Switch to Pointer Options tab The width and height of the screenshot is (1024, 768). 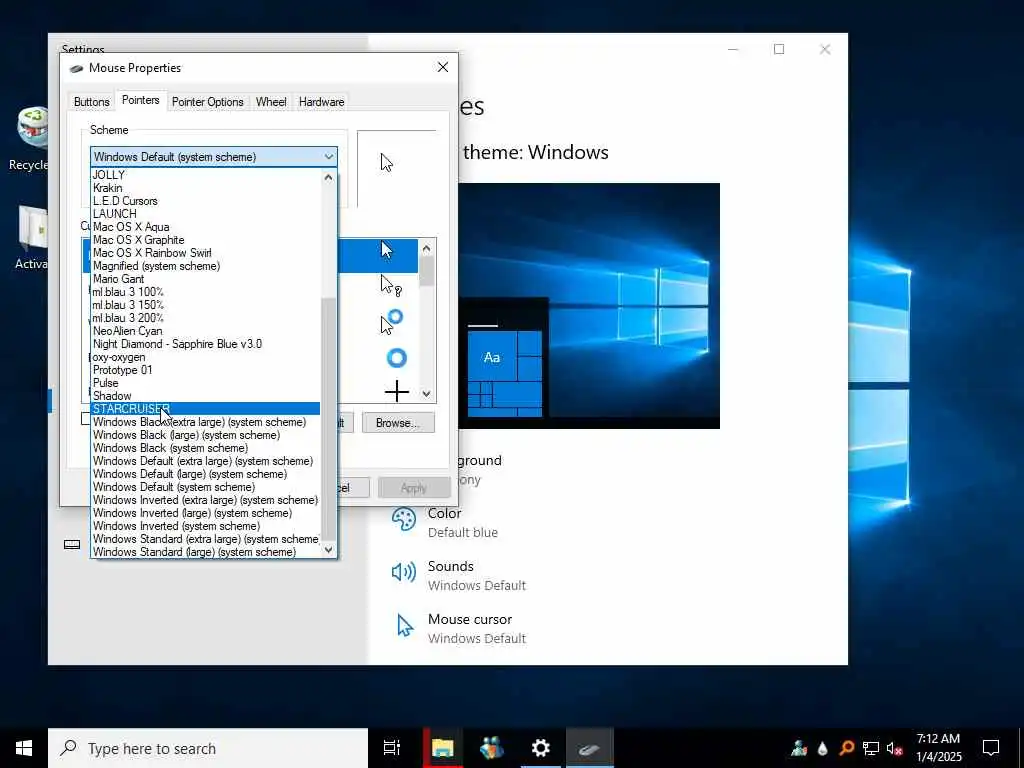click(208, 102)
